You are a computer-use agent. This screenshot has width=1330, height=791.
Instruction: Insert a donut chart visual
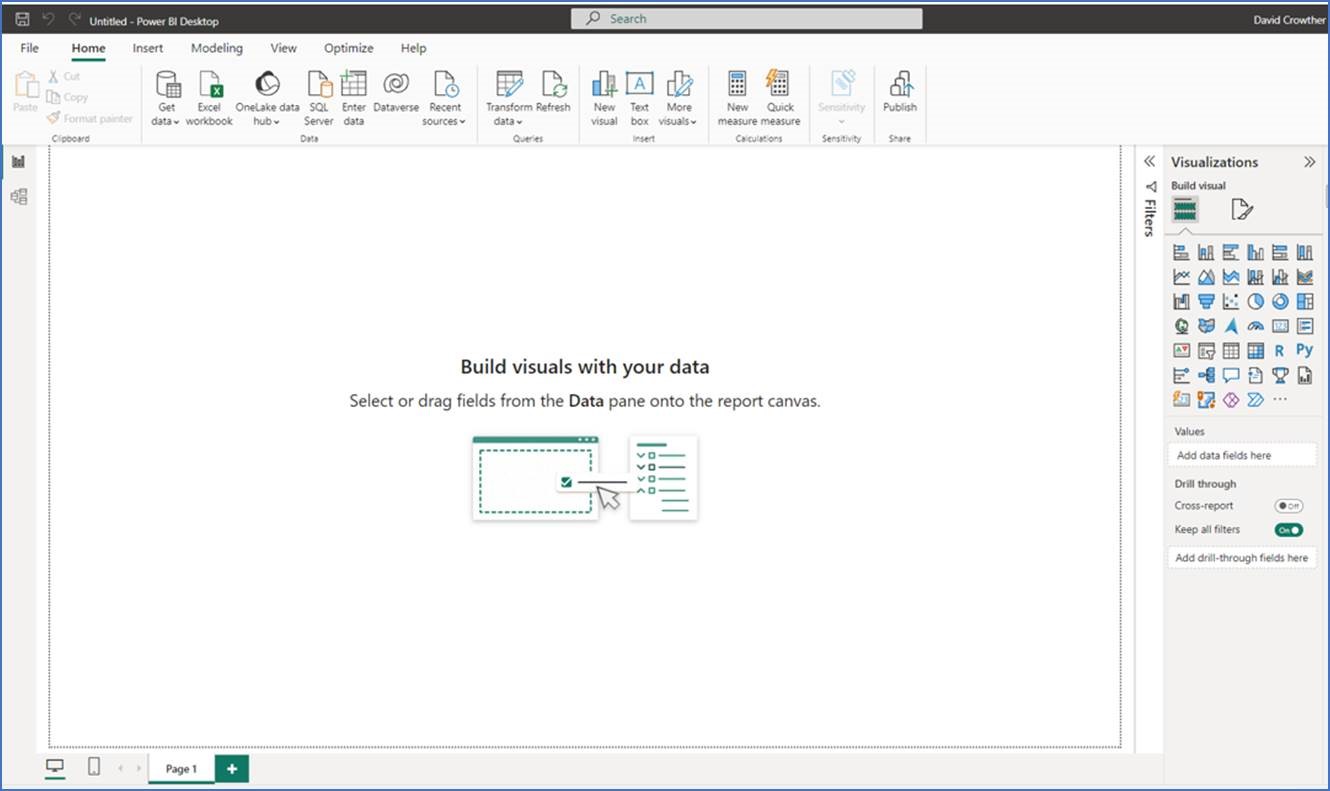coord(1280,301)
